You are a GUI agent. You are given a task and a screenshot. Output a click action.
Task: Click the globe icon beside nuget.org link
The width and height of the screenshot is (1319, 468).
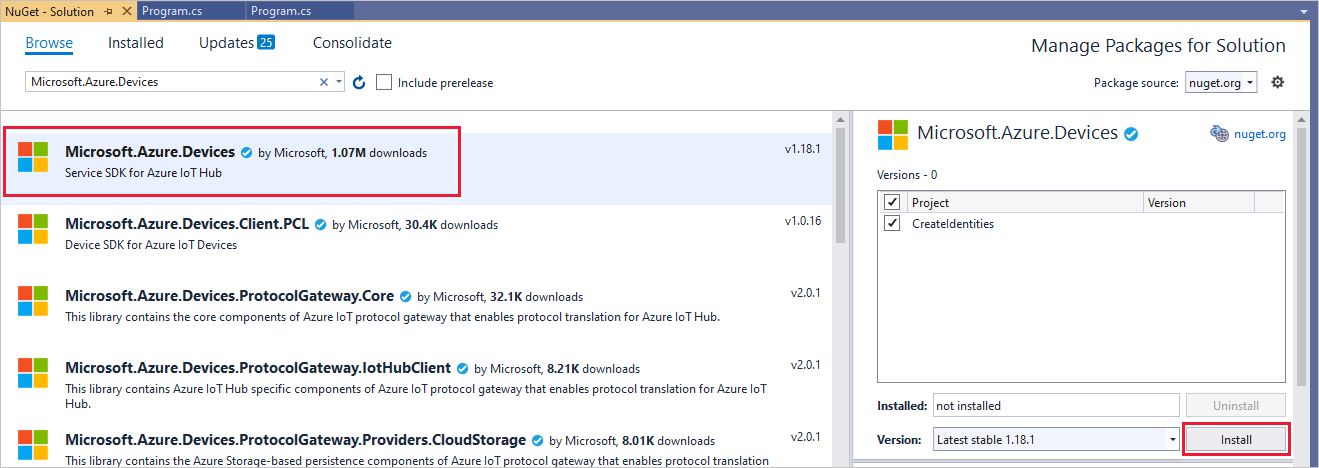(1219, 134)
